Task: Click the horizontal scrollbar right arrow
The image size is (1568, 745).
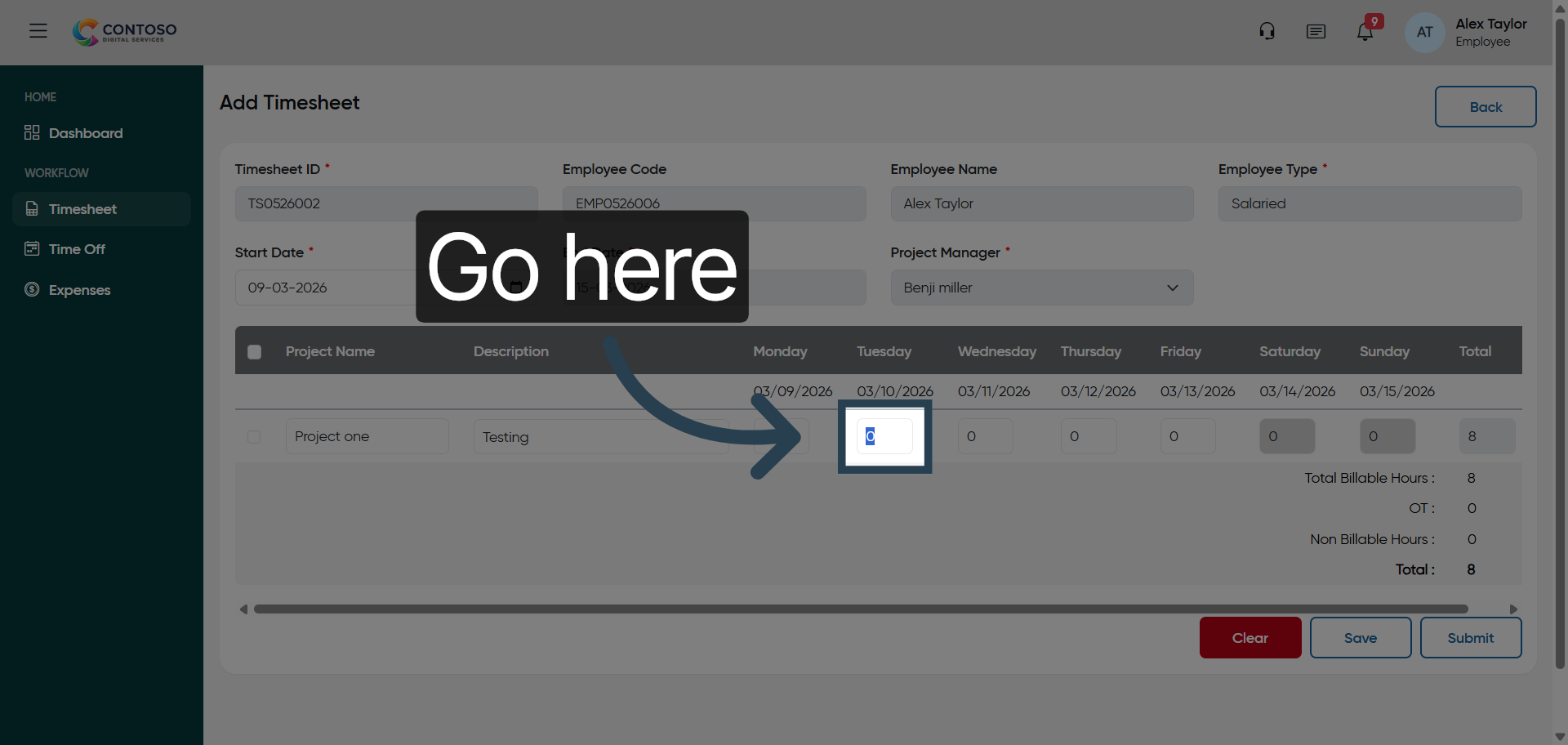Action: click(x=1513, y=609)
